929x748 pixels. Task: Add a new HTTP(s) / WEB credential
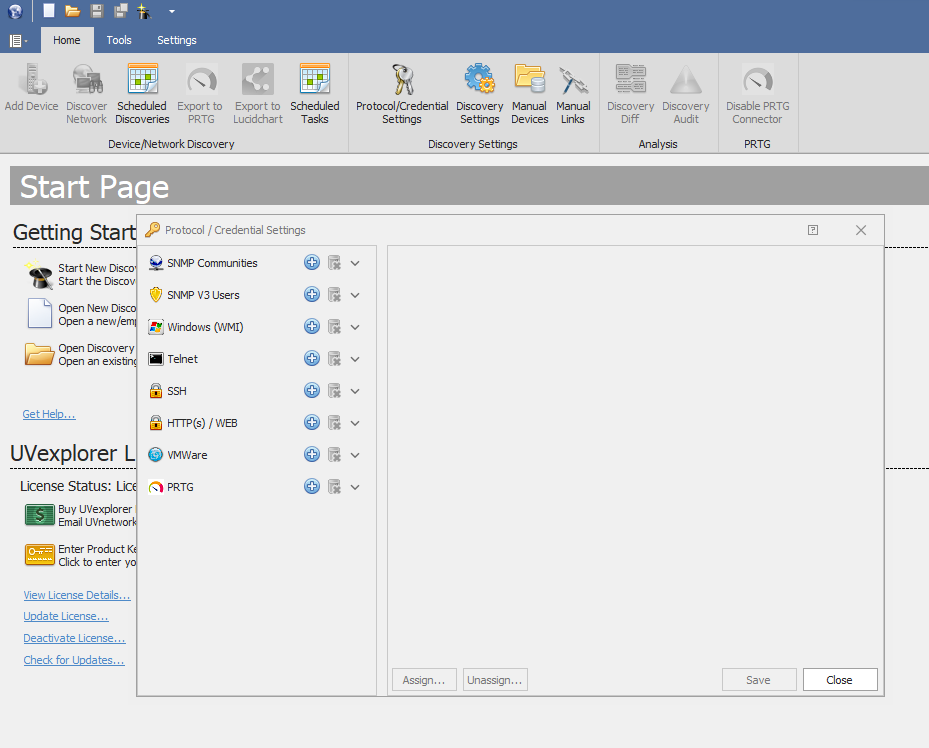(x=312, y=422)
